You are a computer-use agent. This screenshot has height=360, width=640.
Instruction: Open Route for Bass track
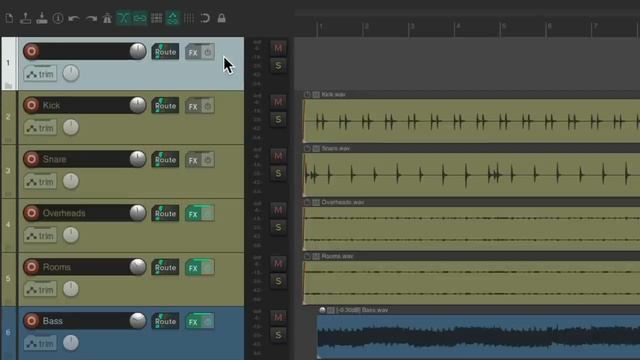(x=165, y=321)
